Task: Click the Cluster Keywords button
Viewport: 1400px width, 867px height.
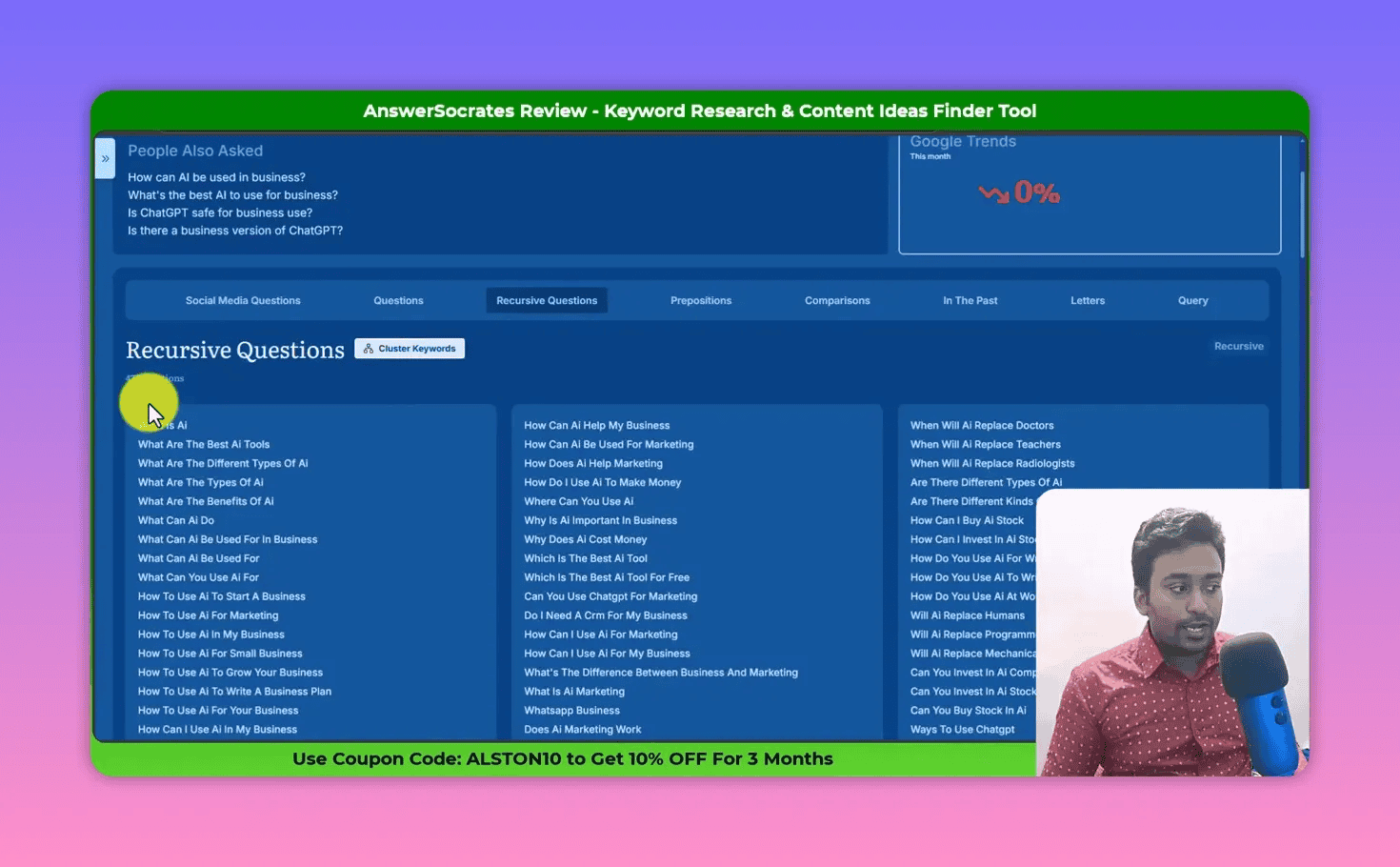Action: pyautogui.click(x=410, y=349)
